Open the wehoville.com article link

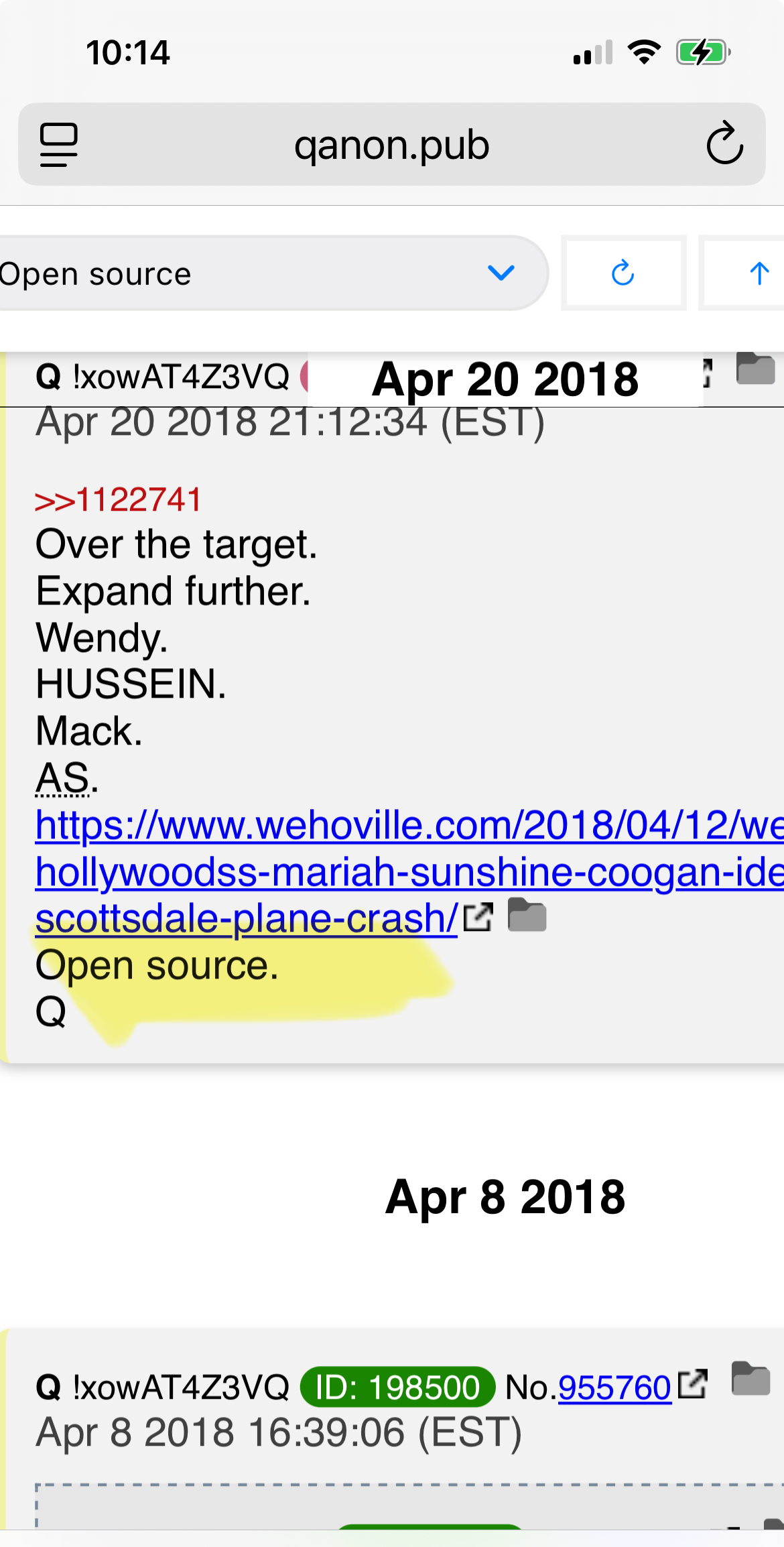(x=409, y=871)
